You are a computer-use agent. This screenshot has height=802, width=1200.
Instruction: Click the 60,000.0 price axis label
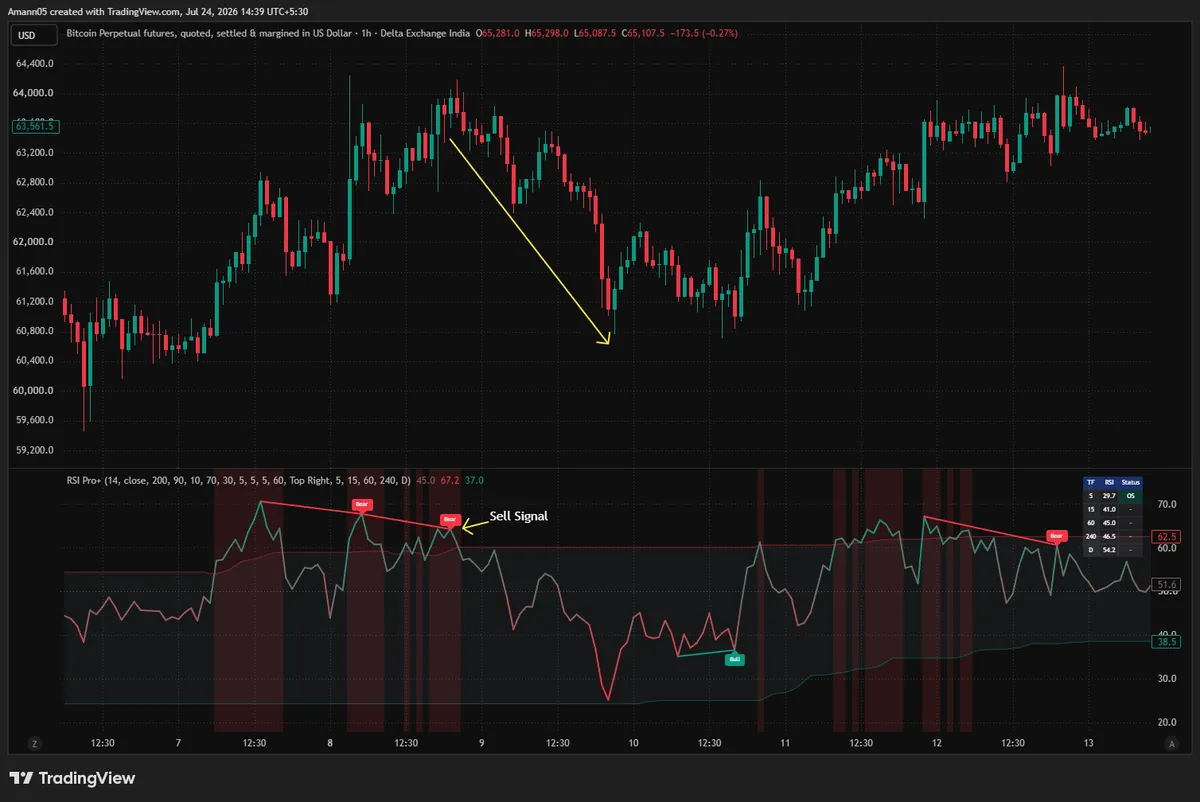(x=34, y=390)
